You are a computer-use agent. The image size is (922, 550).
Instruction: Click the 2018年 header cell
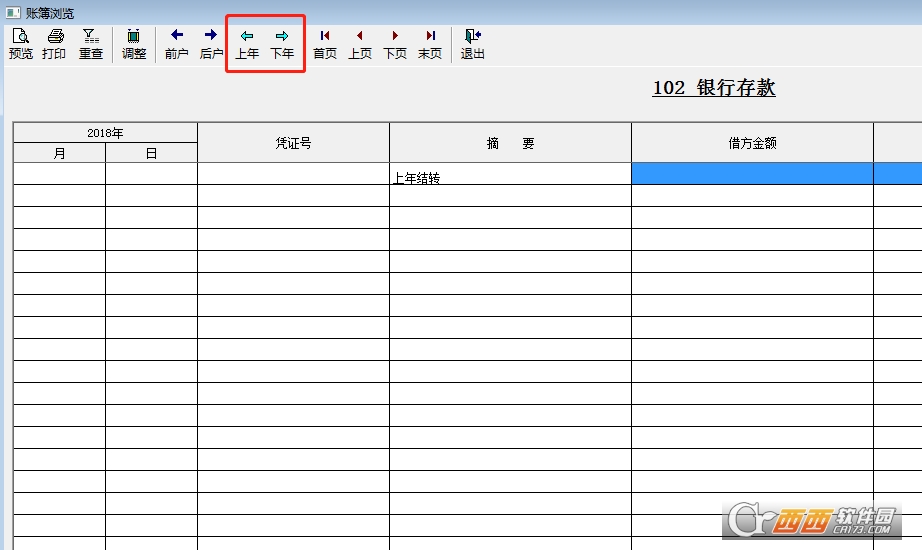(x=105, y=132)
